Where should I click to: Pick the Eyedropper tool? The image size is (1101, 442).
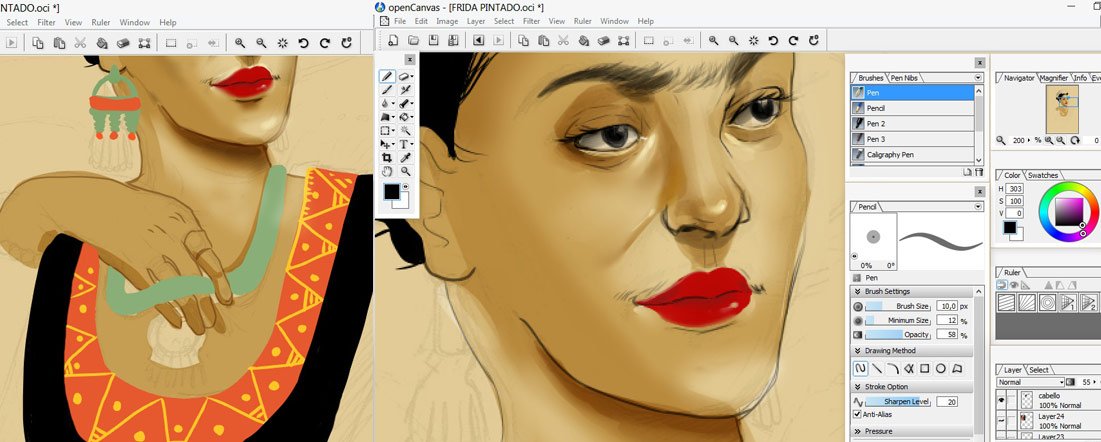click(406, 157)
